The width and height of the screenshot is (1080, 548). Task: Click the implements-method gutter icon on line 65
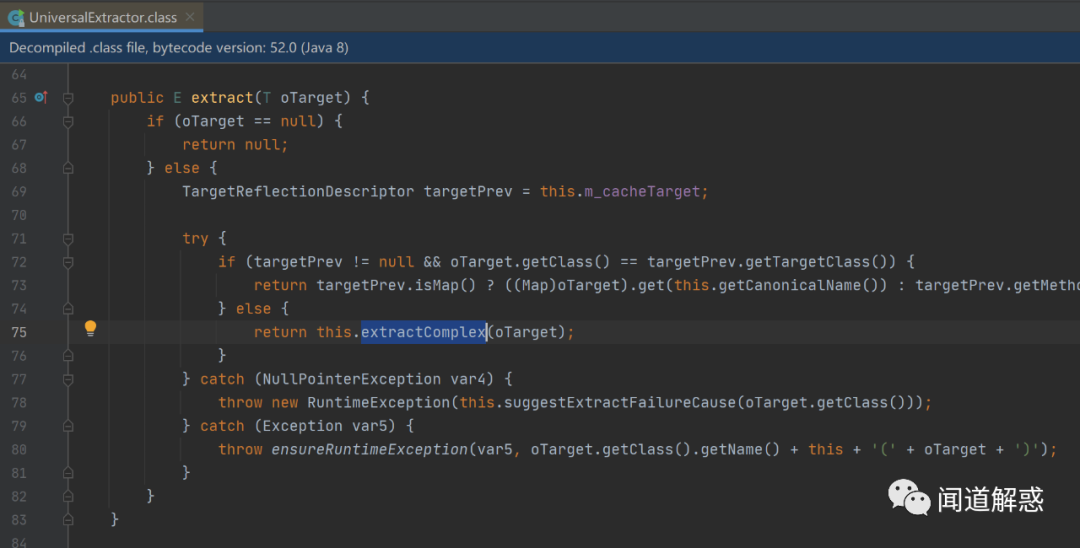click(41, 97)
